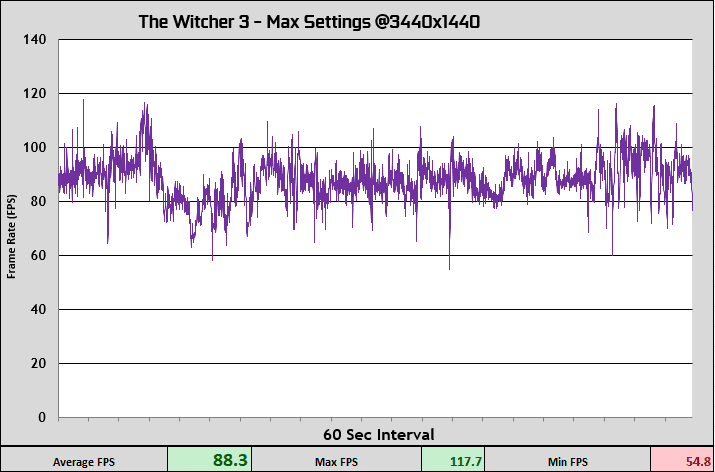Select the Frame Rate (FPS) axis title
Screen dimensions: 715x472
point(11,236)
